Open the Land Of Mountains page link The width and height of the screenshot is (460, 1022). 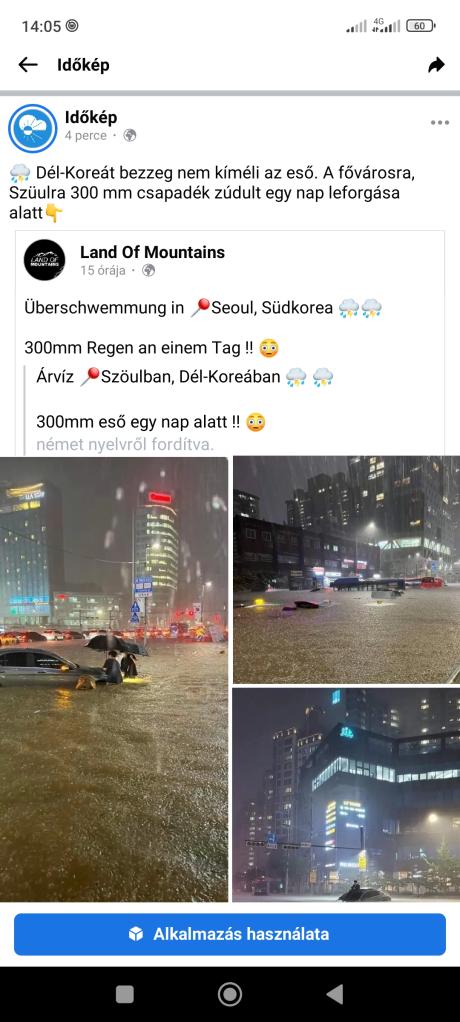[152, 252]
